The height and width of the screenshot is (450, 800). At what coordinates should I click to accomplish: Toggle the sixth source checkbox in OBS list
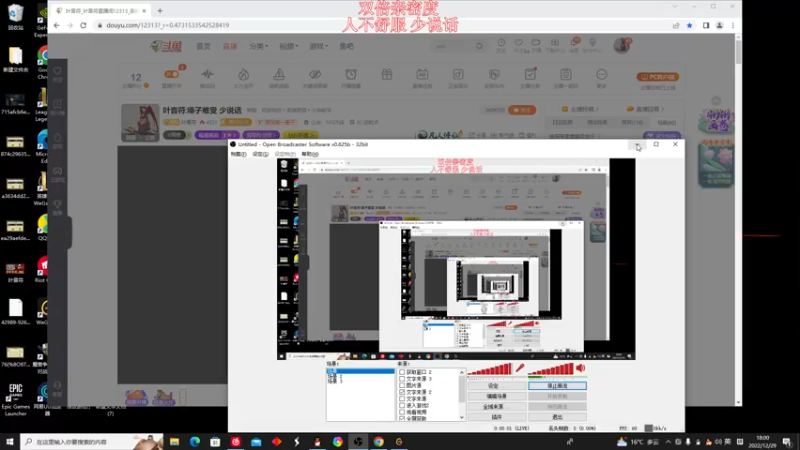(402, 406)
